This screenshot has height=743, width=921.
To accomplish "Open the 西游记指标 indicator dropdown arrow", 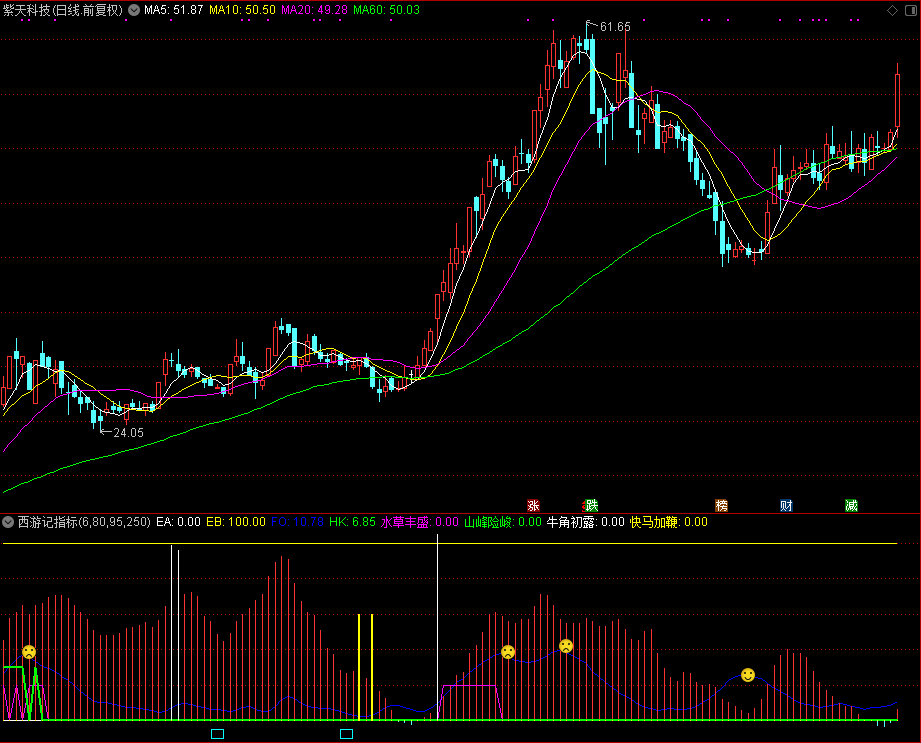I will [x=8, y=522].
